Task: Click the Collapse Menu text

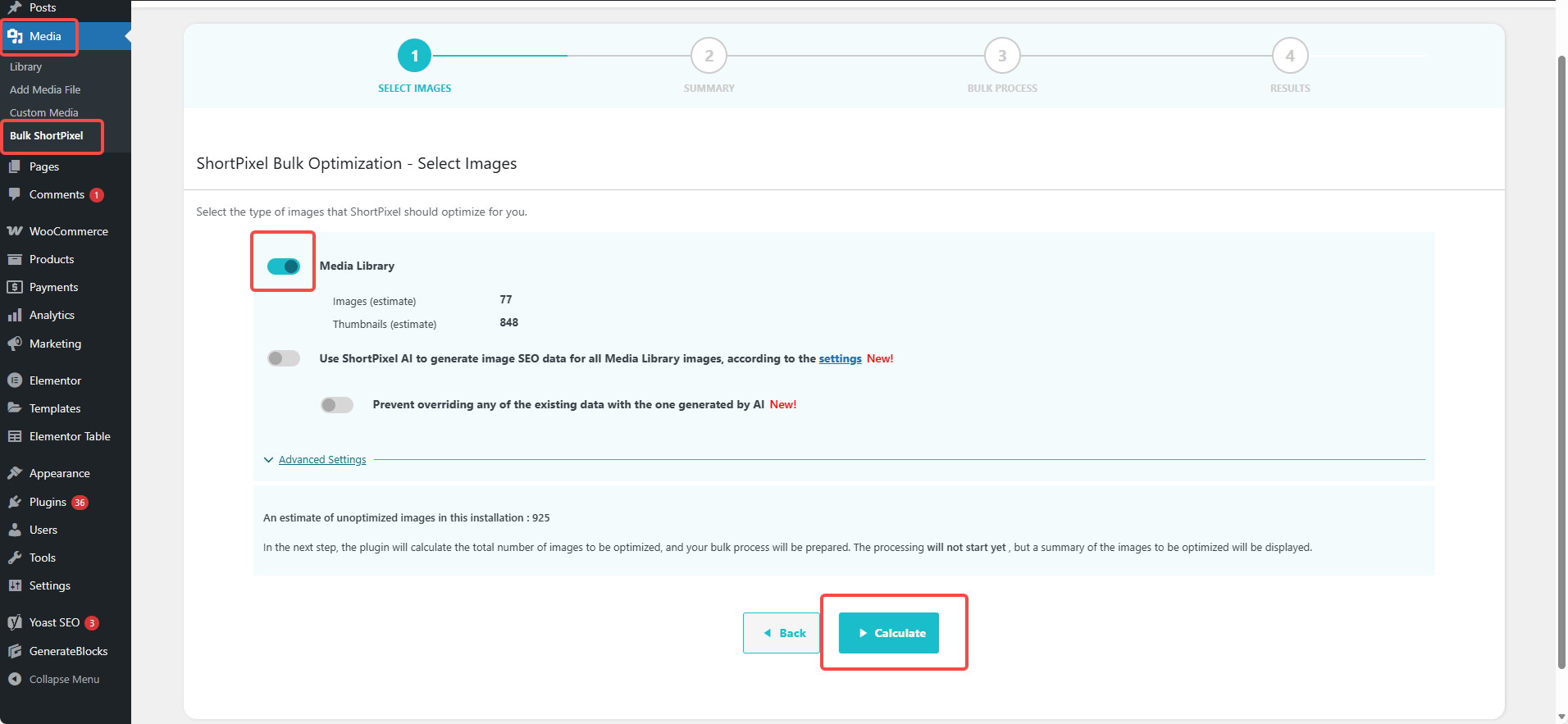Action: [64, 679]
